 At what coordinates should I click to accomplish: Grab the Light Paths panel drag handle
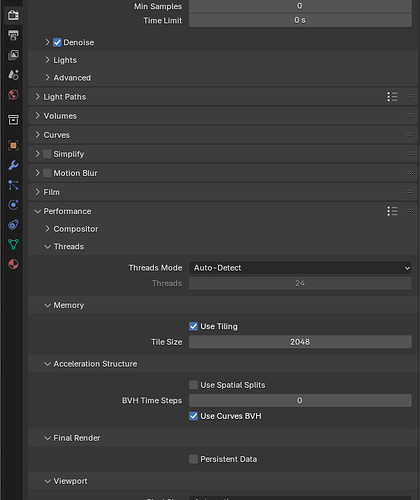coord(409,97)
